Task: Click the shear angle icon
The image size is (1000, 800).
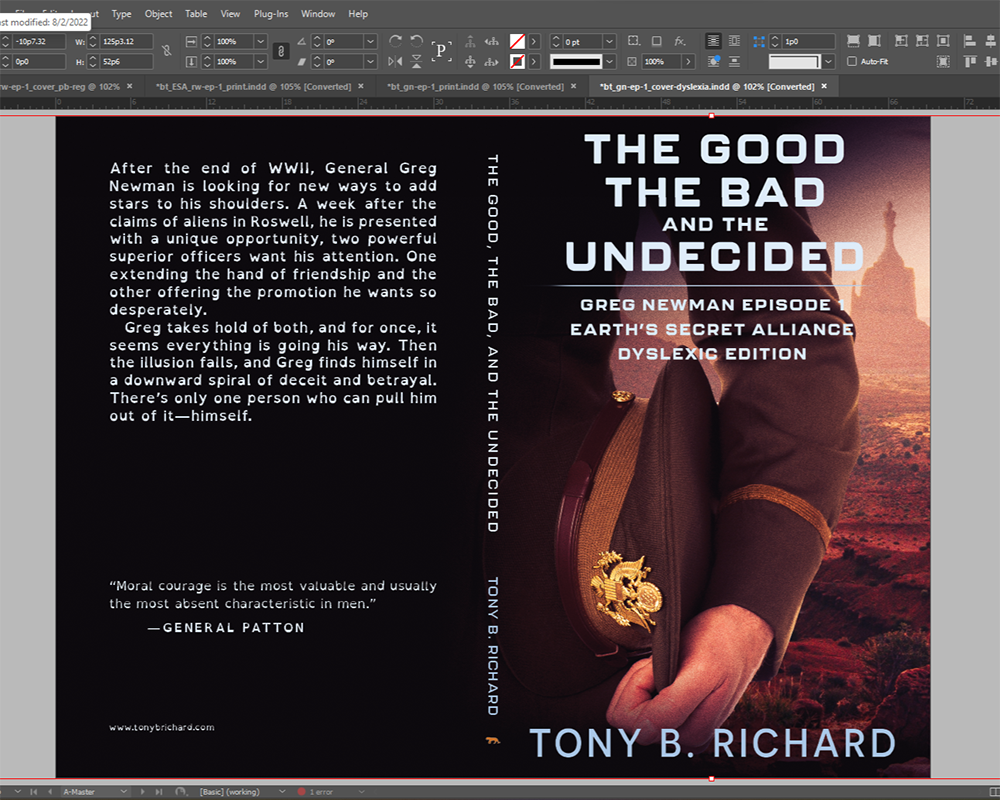Action: (302, 62)
